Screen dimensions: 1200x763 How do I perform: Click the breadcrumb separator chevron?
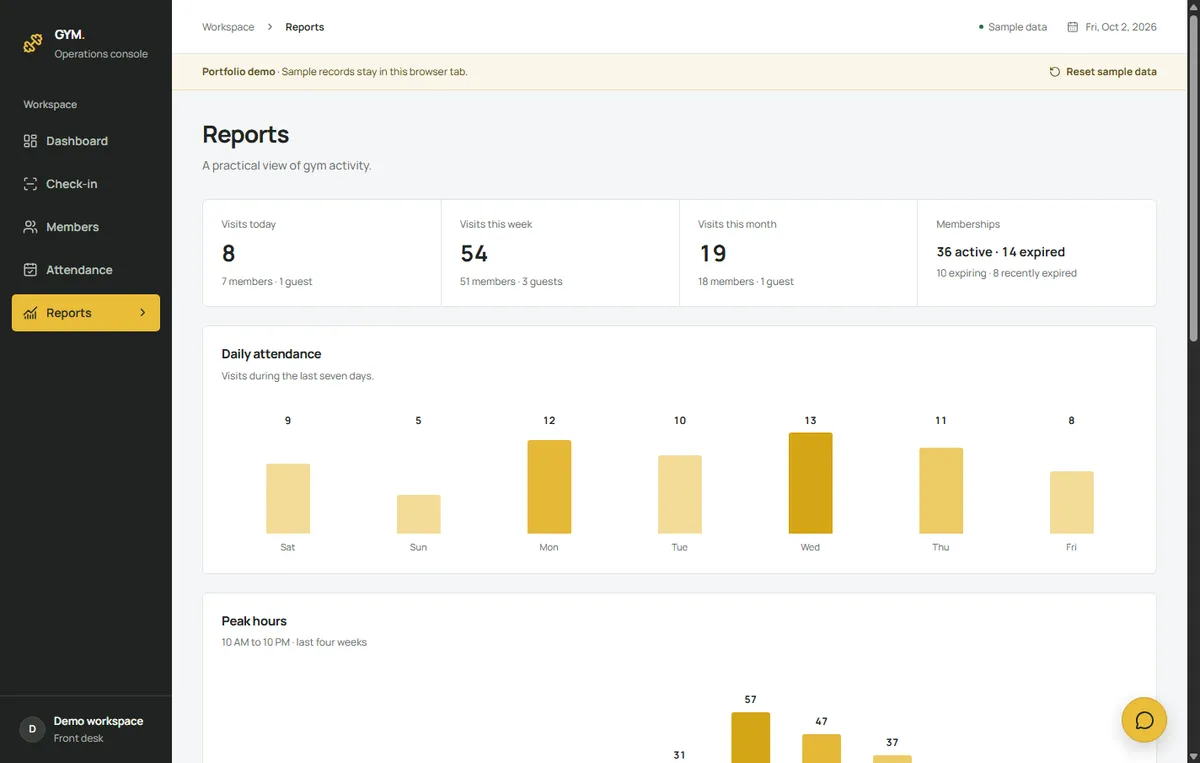270,27
